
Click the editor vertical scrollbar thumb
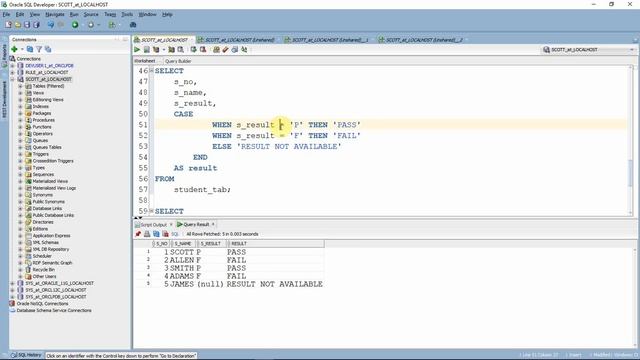tap(631, 173)
